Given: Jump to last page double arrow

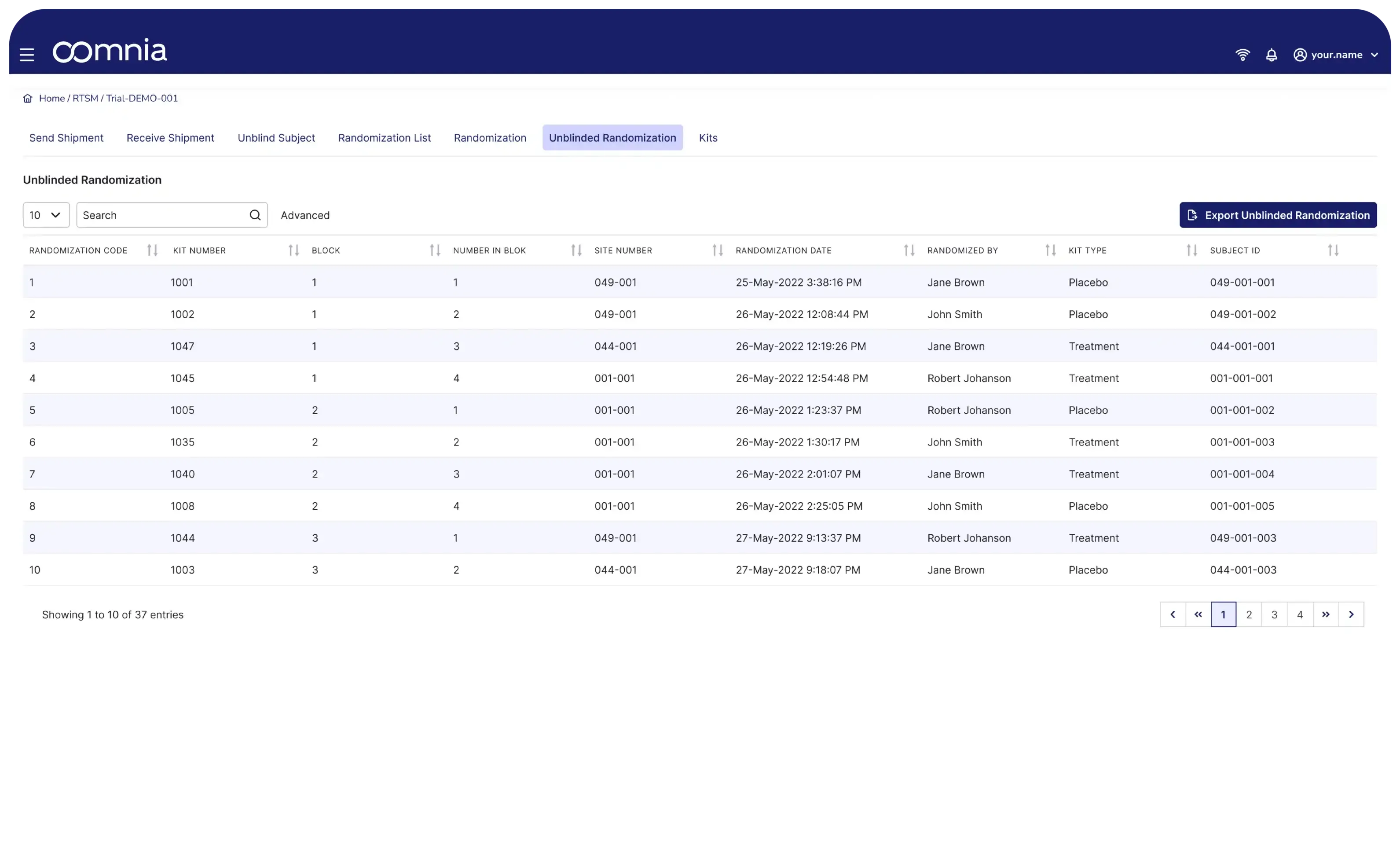Looking at the screenshot, I should tap(1326, 614).
